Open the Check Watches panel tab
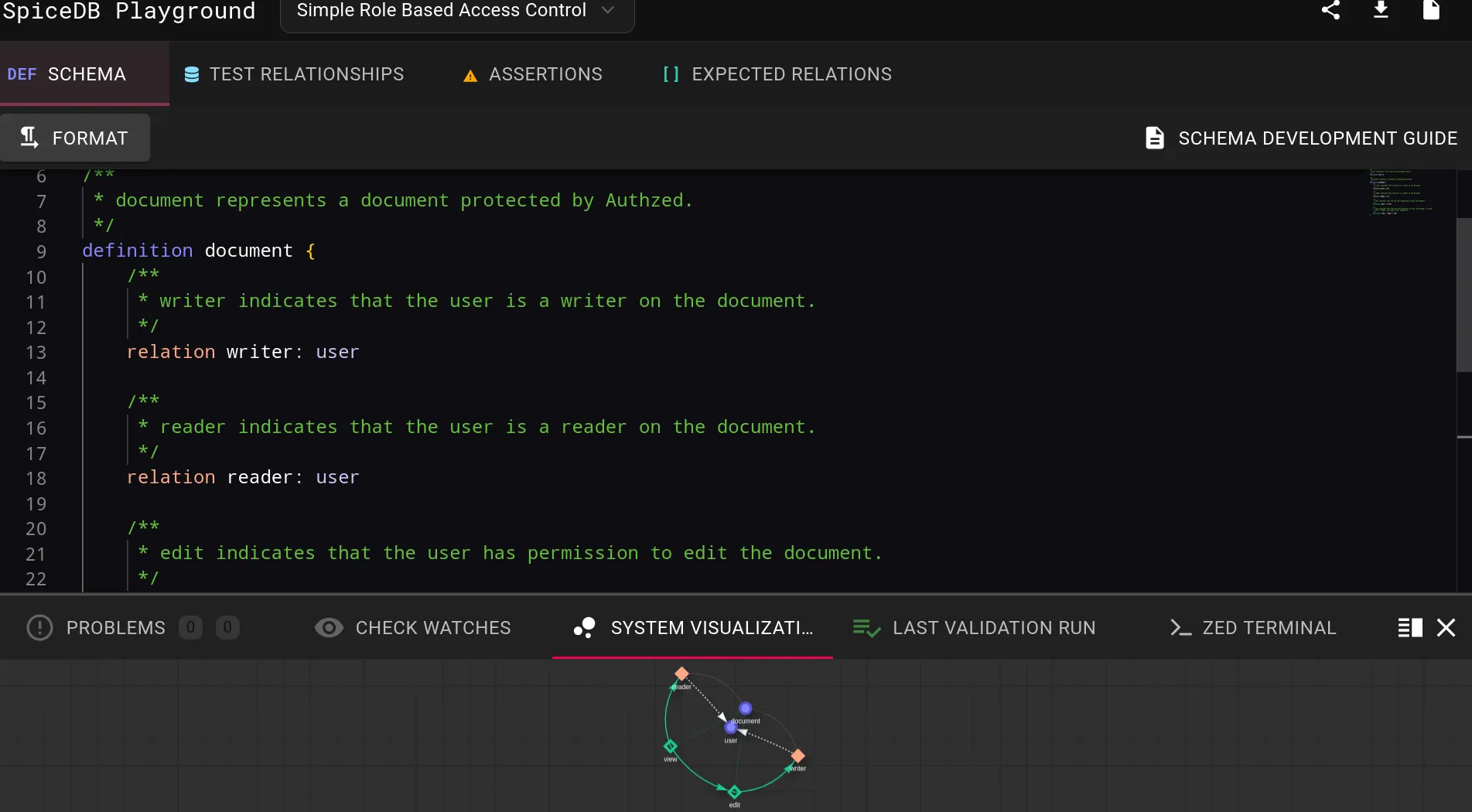 tap(412, 627)
